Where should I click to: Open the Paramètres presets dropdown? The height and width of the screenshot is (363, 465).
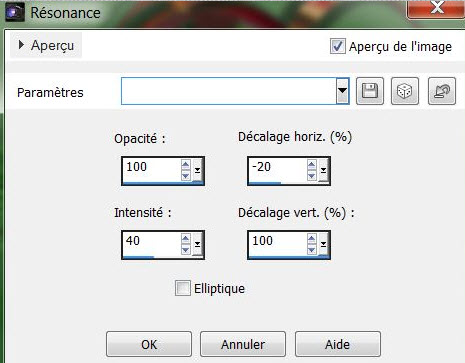click(x=342, y=91)
